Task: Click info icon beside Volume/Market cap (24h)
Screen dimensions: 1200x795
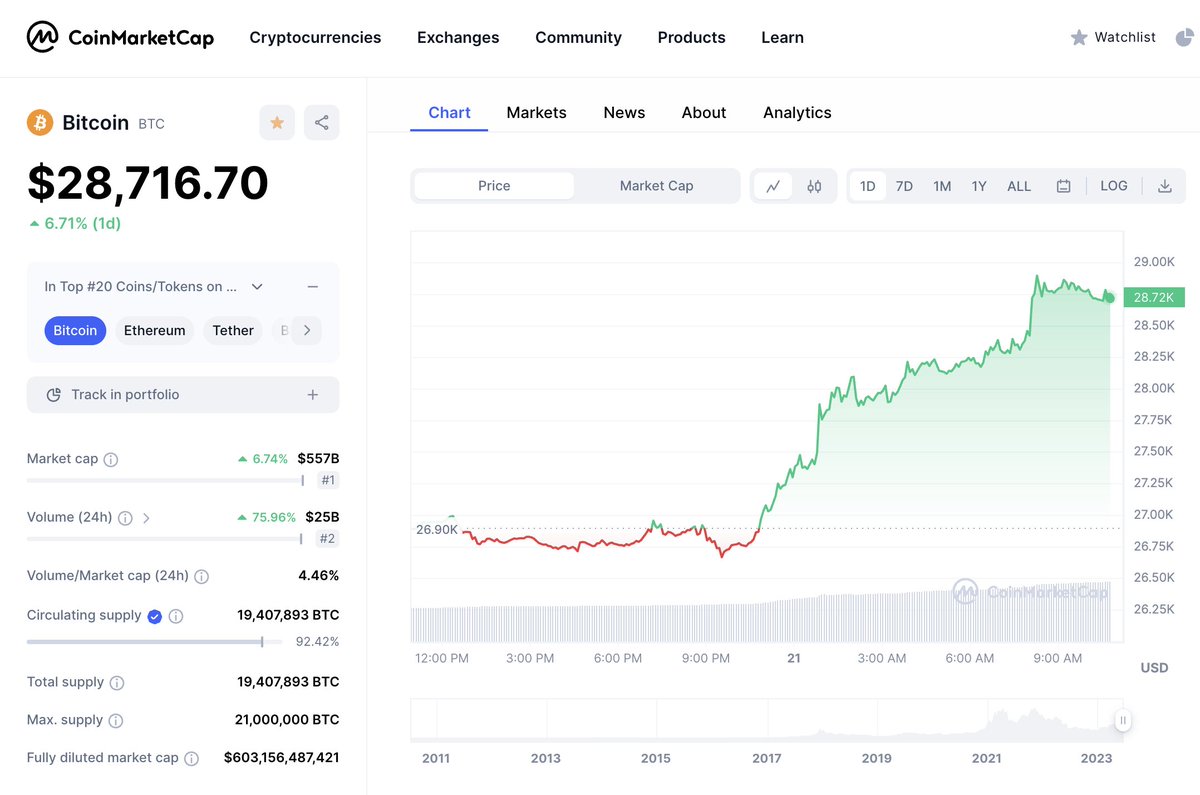Action: pyautogui.click(x=202, y=577)
